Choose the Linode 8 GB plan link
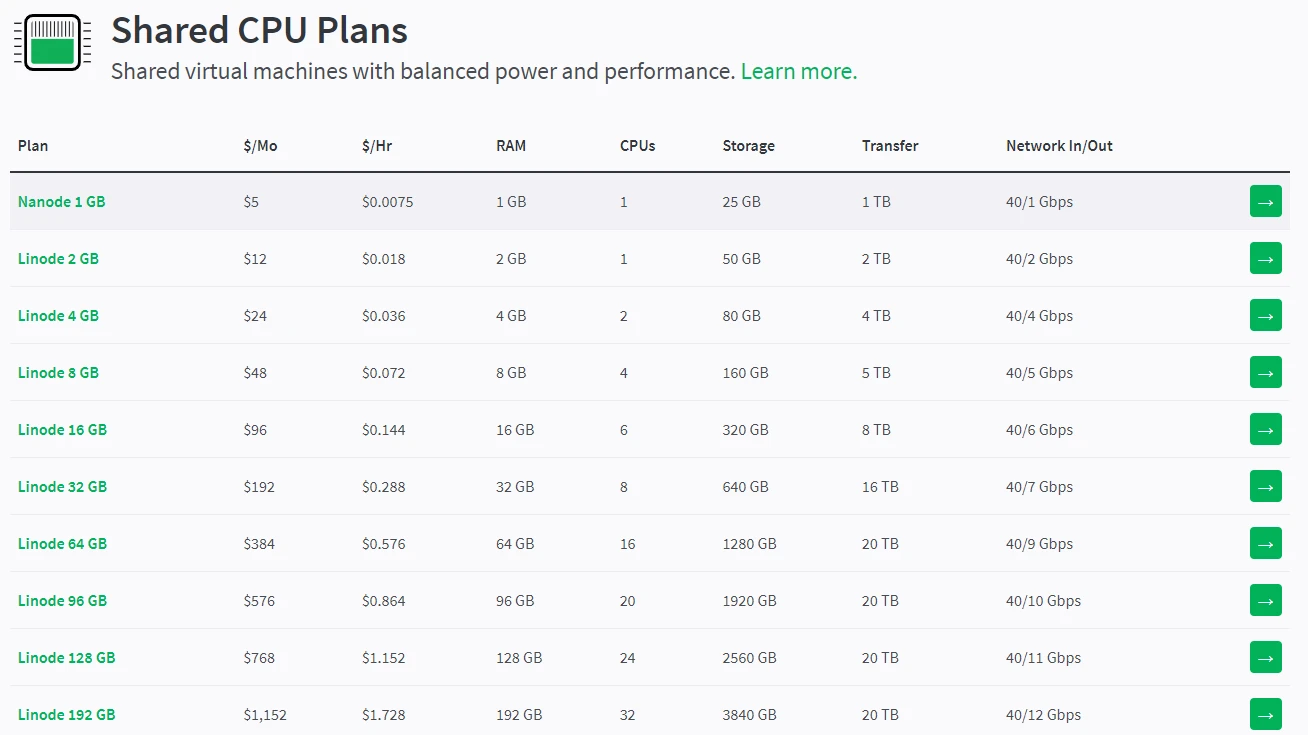Screen dimensions: 1308x735 click(x=58, y=373)
